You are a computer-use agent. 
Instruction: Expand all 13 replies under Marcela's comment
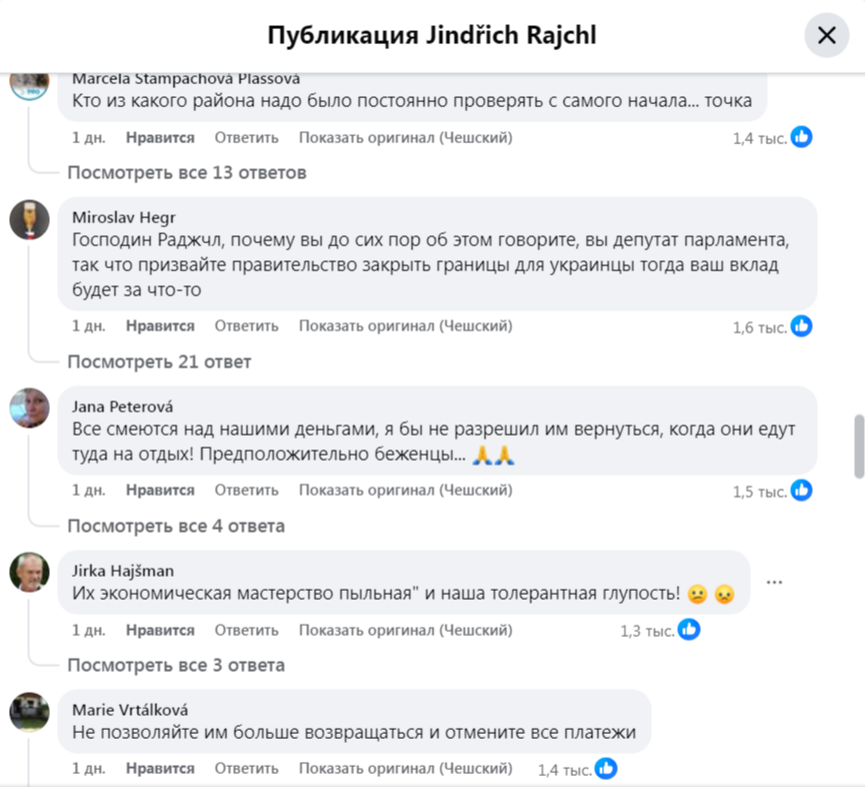186,173
